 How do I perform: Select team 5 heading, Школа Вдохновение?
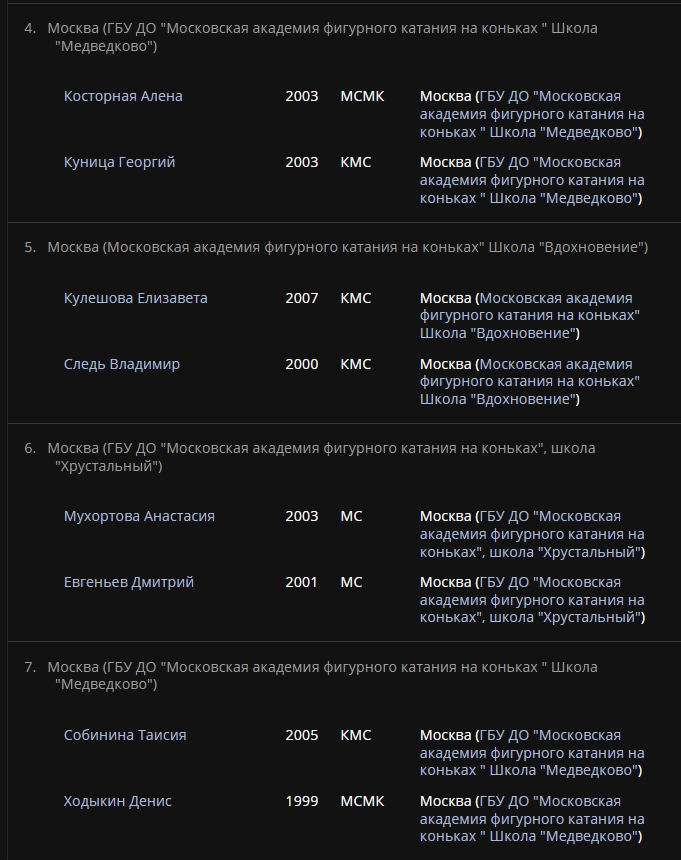(x=347, y=247)
